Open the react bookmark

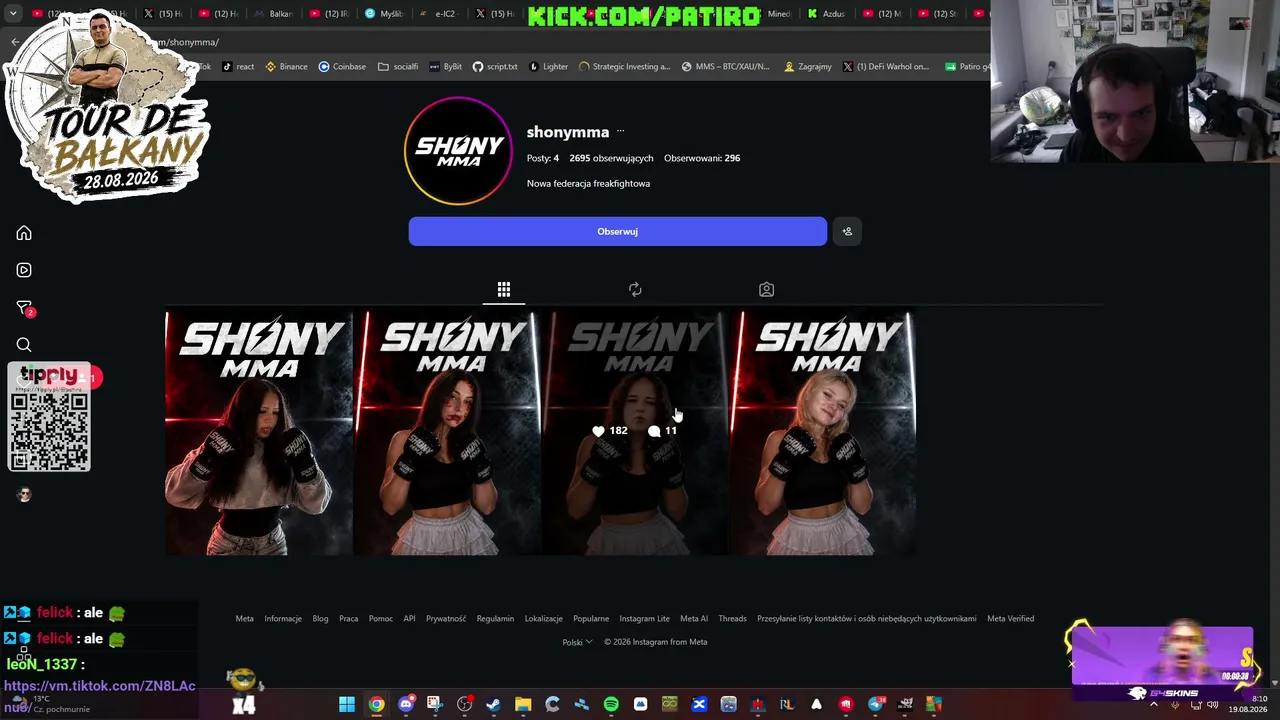tap(238, 67)
